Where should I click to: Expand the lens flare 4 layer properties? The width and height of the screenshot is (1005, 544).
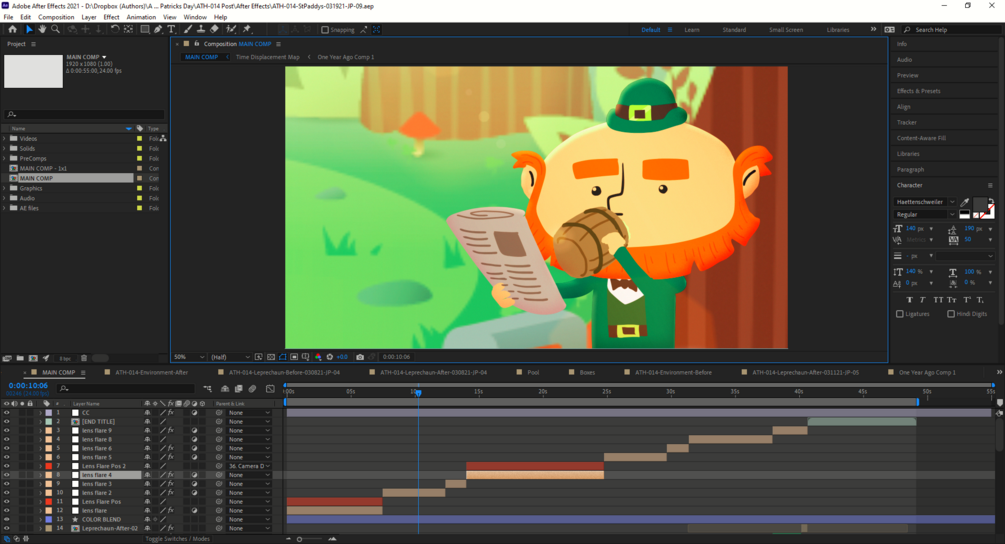(40, 475)
